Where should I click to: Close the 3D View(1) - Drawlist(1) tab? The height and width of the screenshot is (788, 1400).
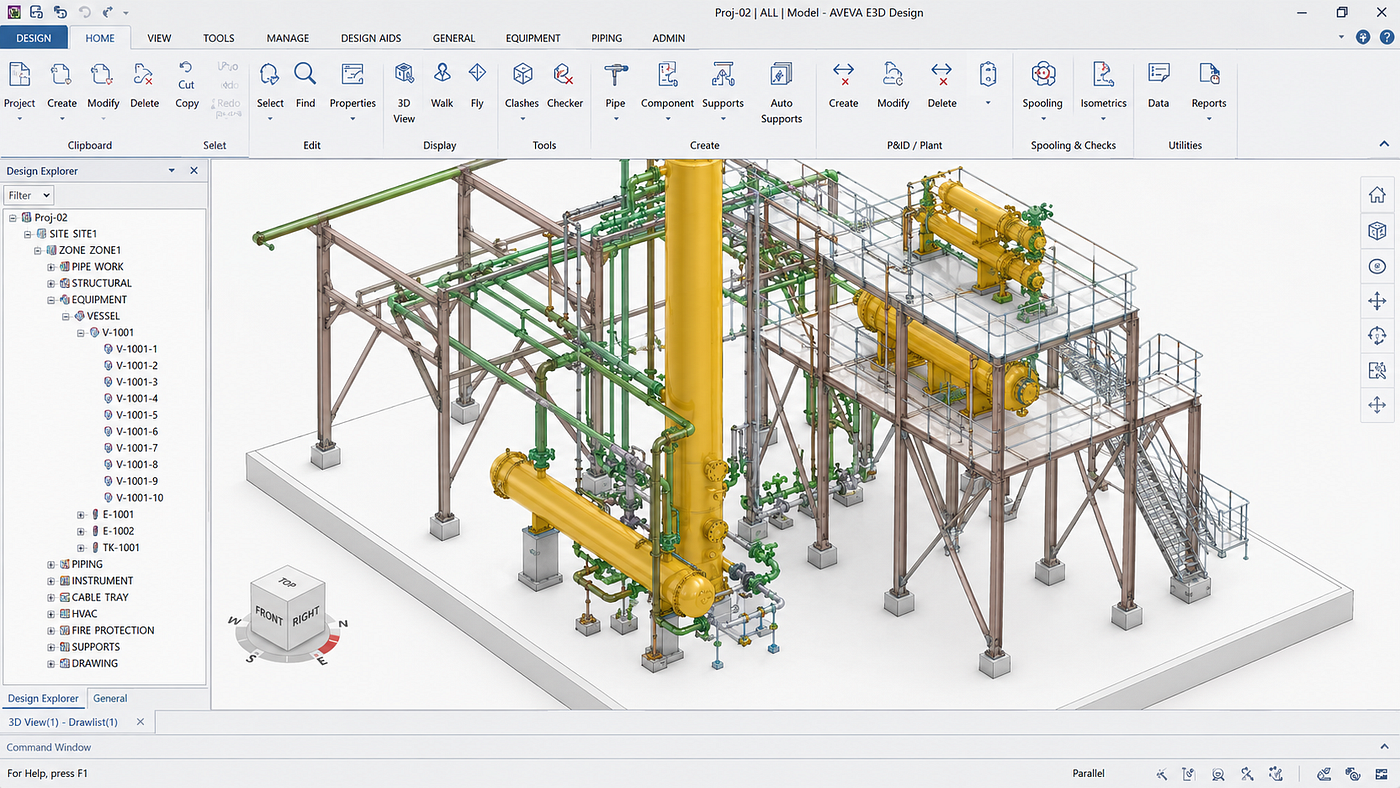pos(140,722)
